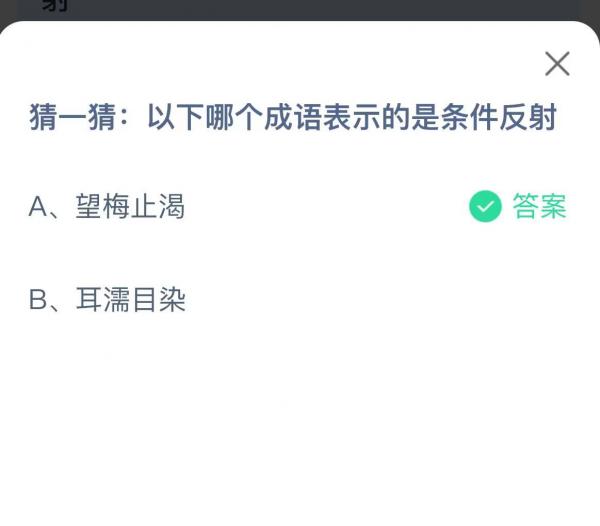Click the 以下哪个 phrase in the question
The width and height of the screenshot is (600, 526).
[x=205, y=117]
